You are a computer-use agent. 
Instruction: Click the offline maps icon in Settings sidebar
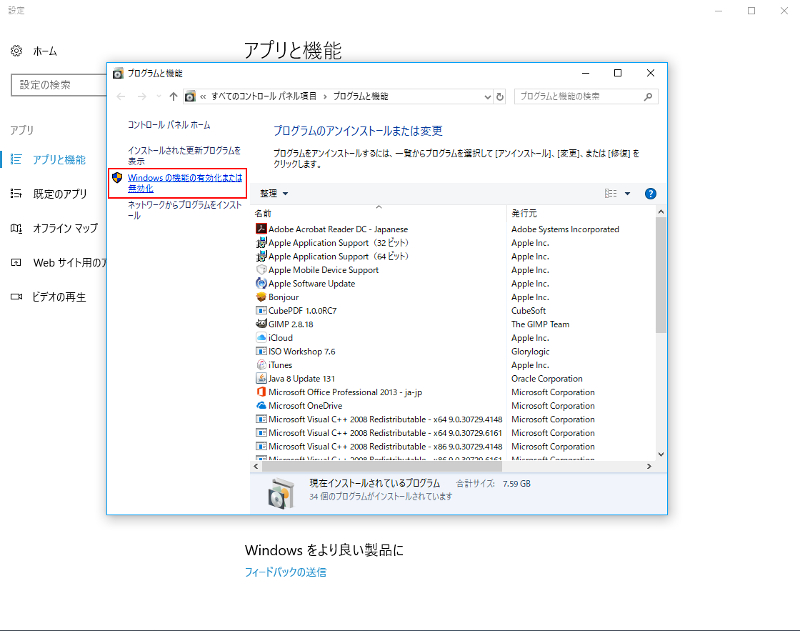[x=16, y=228]
